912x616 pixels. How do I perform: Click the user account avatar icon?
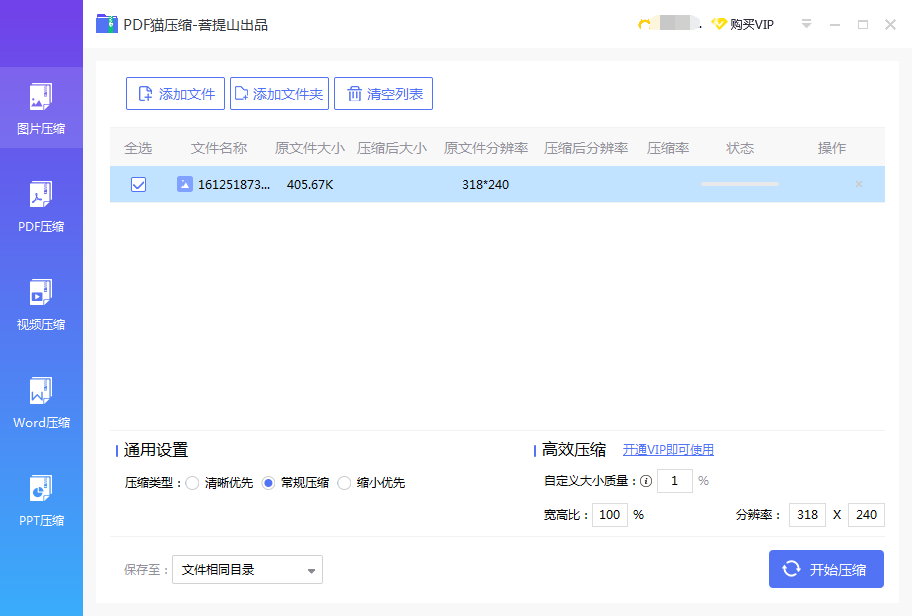click(x=644, y=24)
